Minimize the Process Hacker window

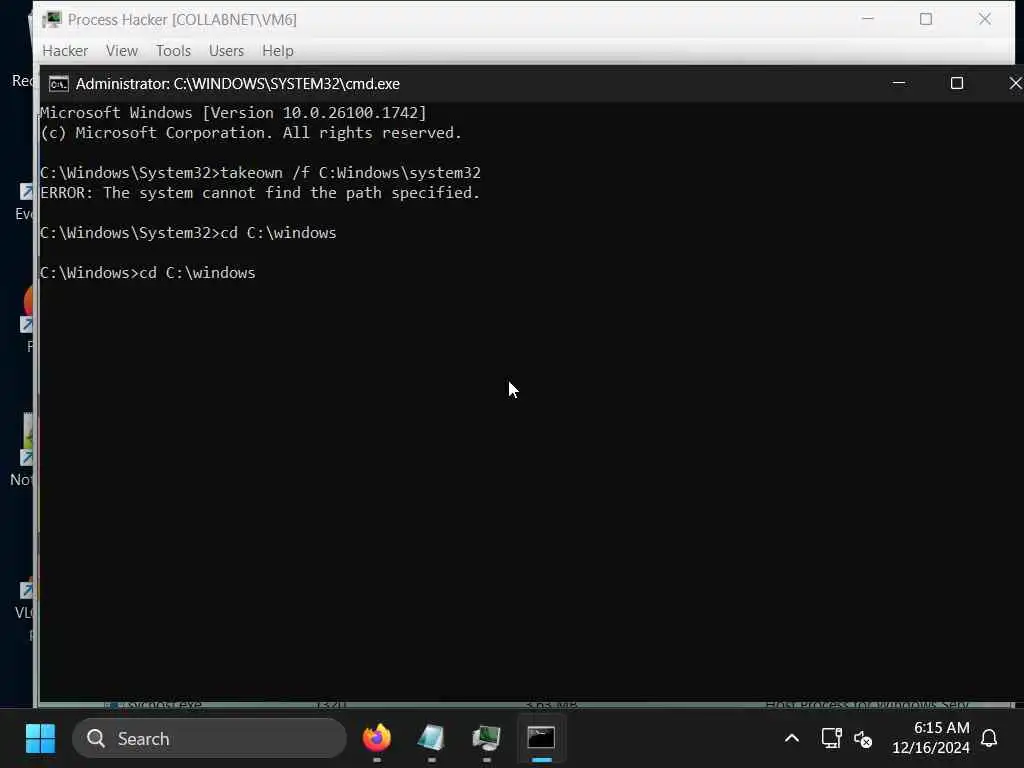click(867, 19)
